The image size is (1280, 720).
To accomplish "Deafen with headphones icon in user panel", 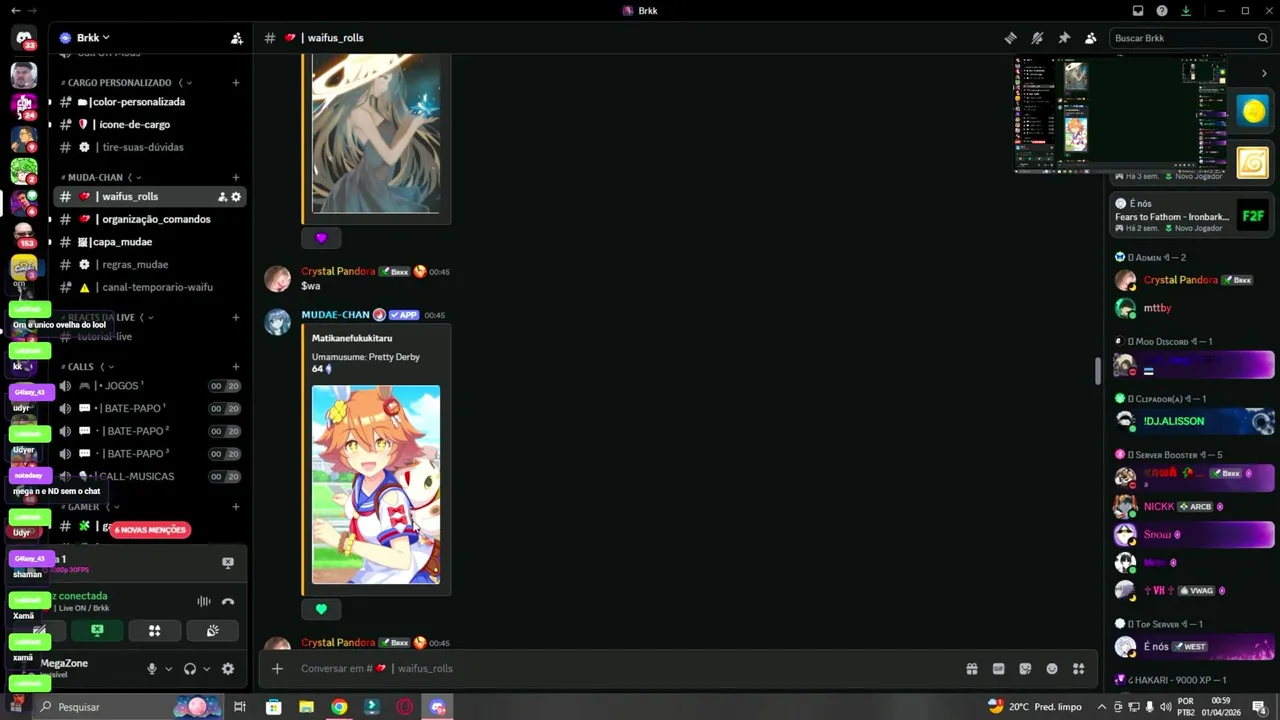I will [190, 669].
